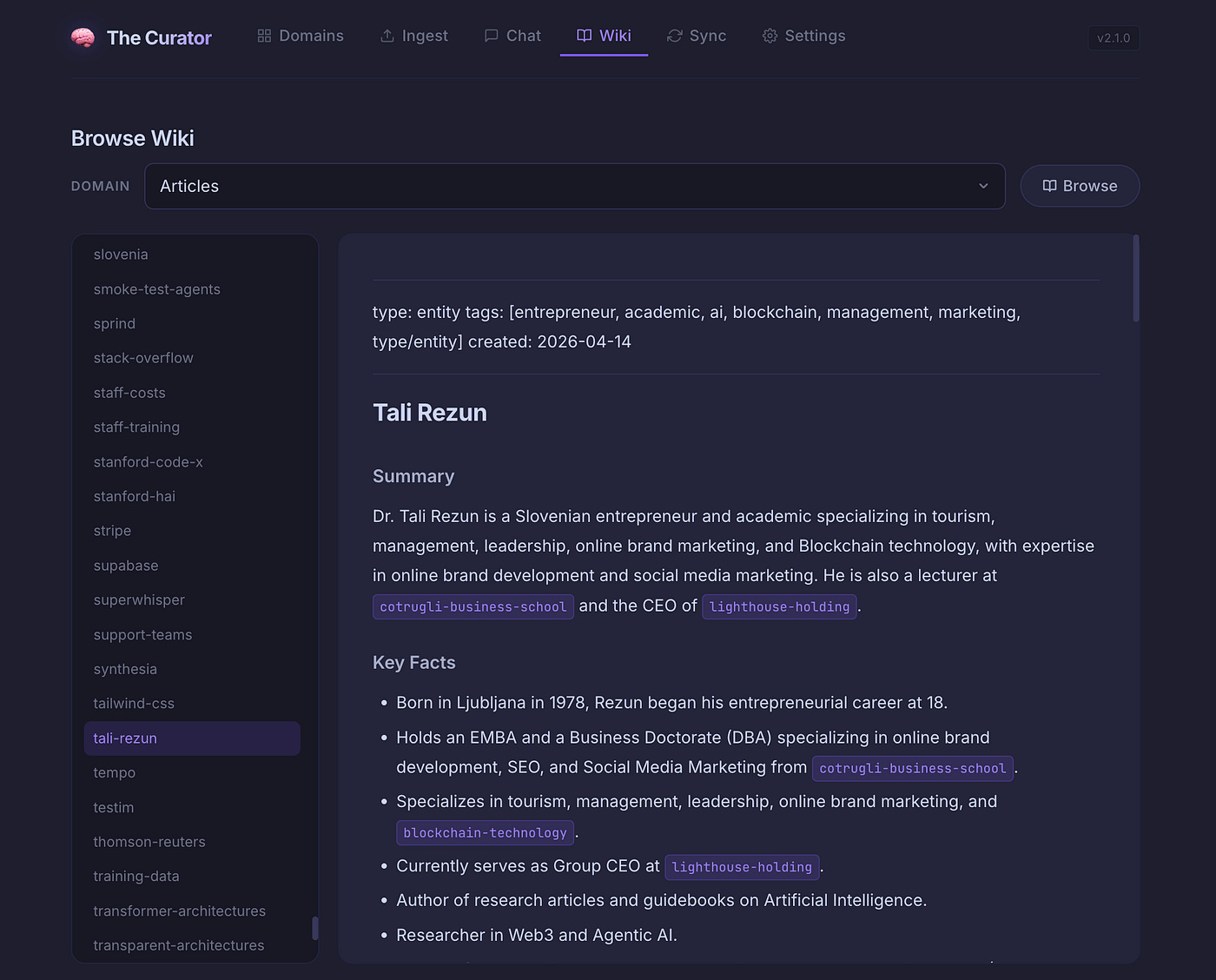Open the transformer-architectures page
This screenshot has width=1216, height=980.
(x=192, y=911)
